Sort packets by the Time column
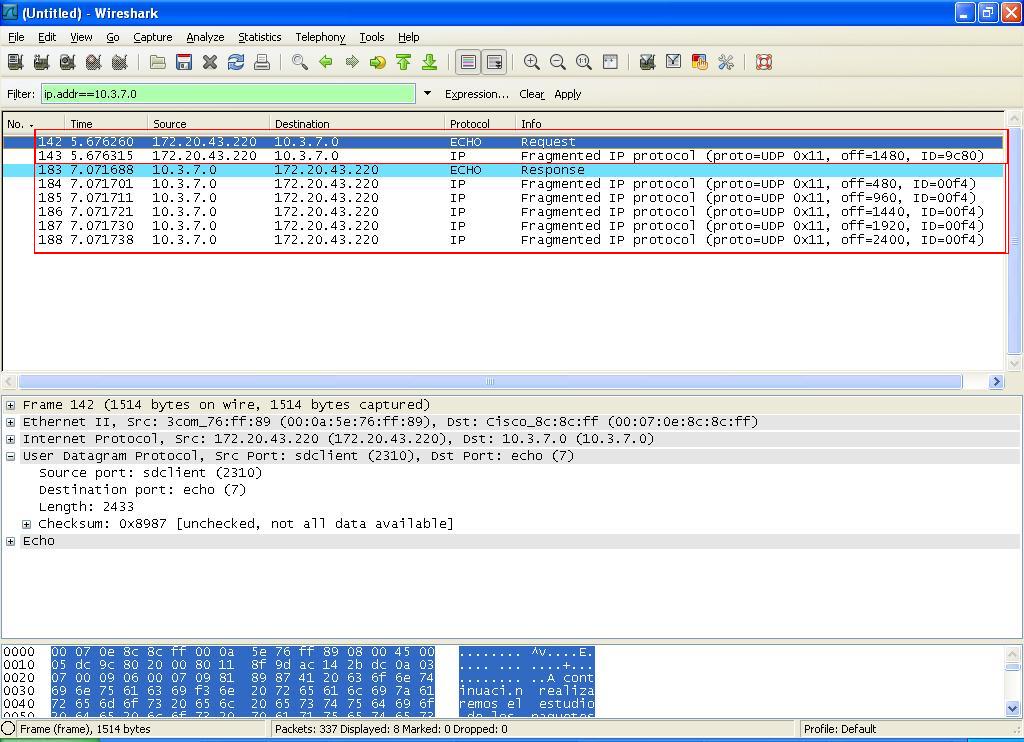The width and height of the screenshot is (1024, 742). point(106,123)
